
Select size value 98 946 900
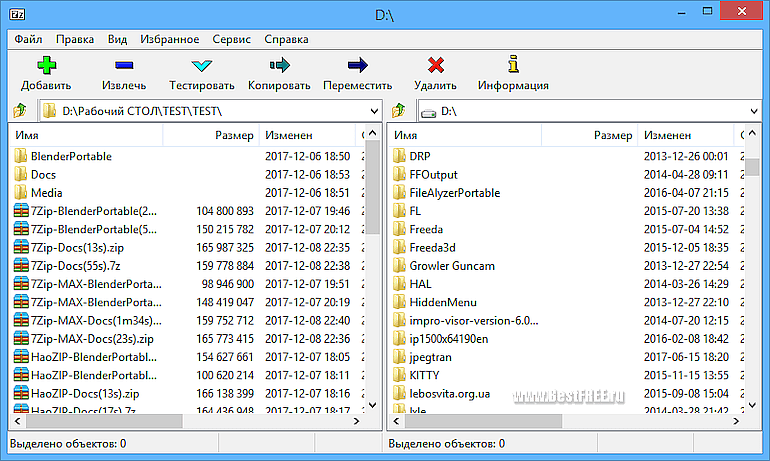[x=228, y=284]
